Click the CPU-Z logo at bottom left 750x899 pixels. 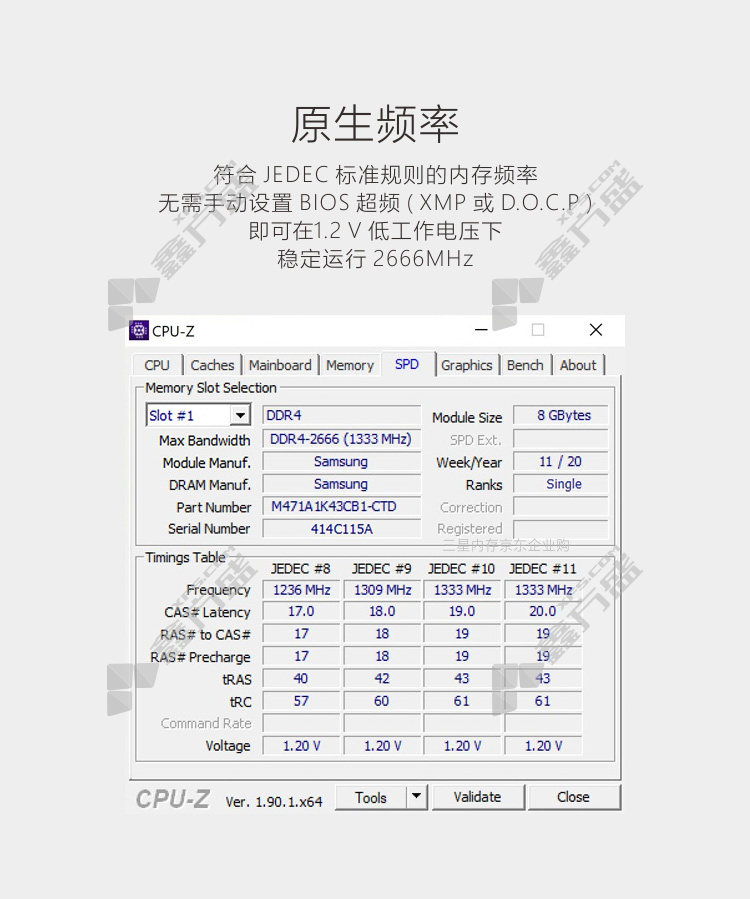[x=173, y=799]
